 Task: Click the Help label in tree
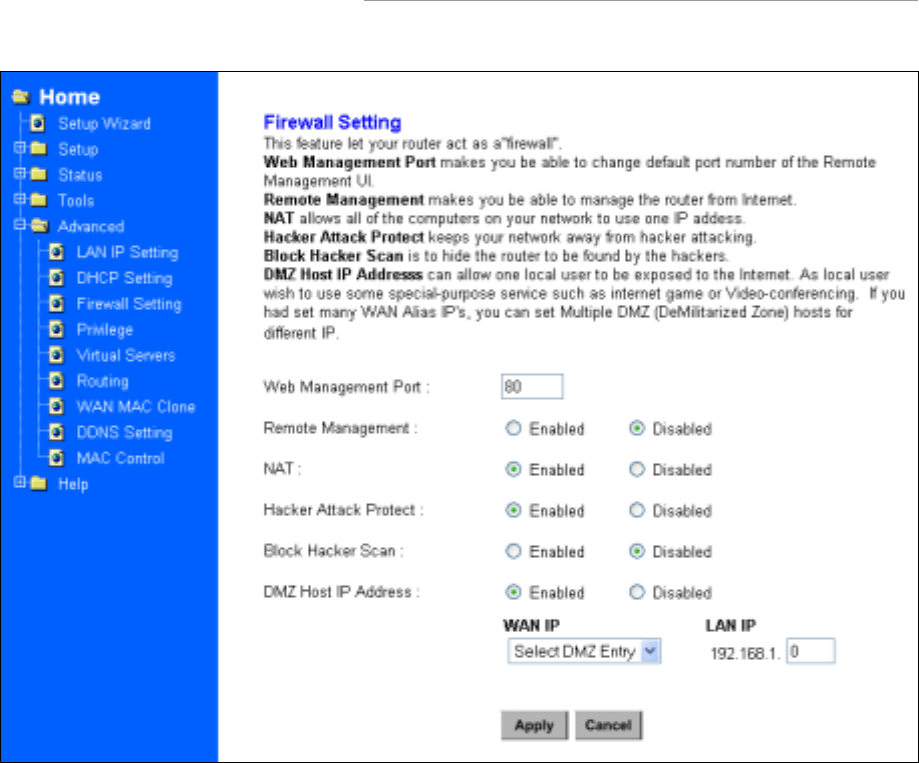[x=73, y=485]
